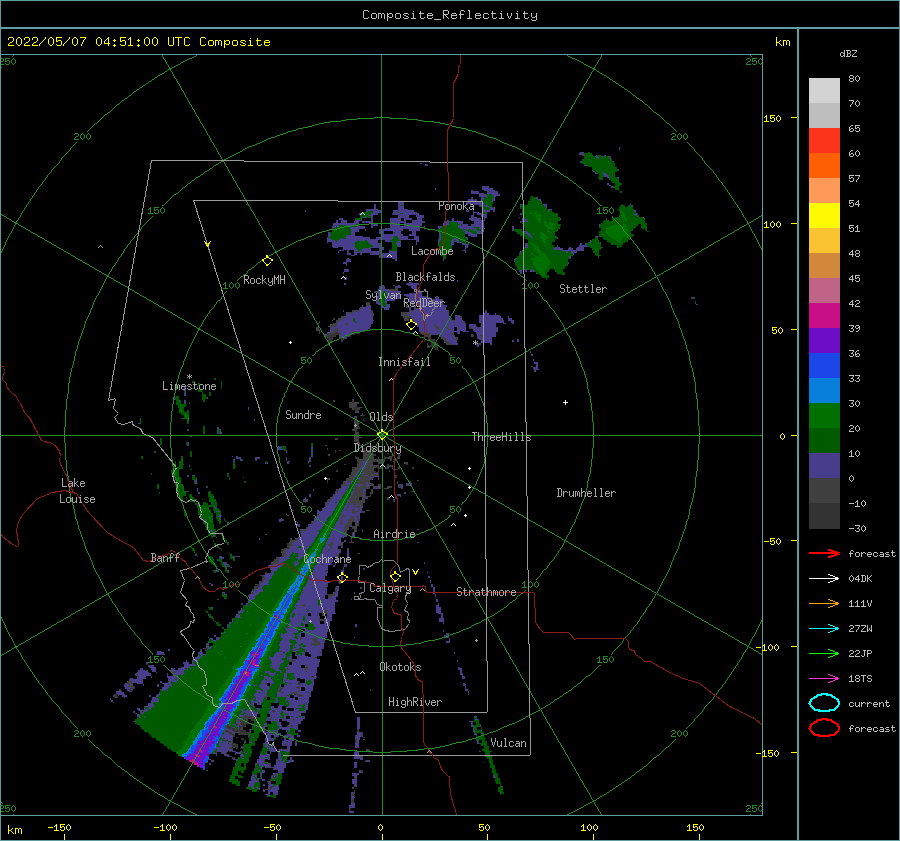Click the red forecast arrow in legend
900x841 pixels.
[824, 553]
